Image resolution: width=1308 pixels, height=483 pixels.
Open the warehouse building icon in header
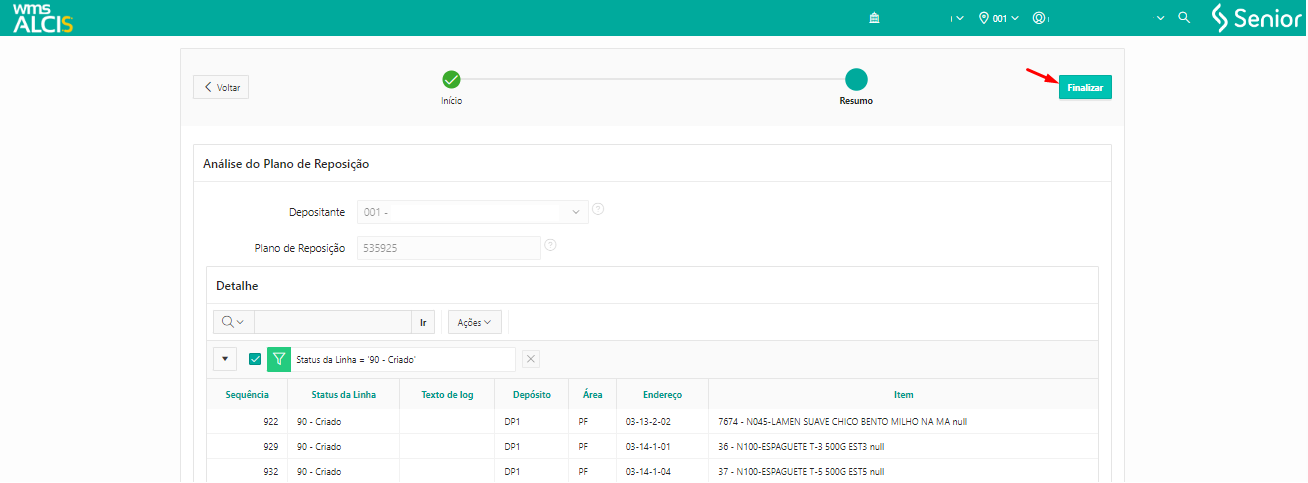point(874,18)
